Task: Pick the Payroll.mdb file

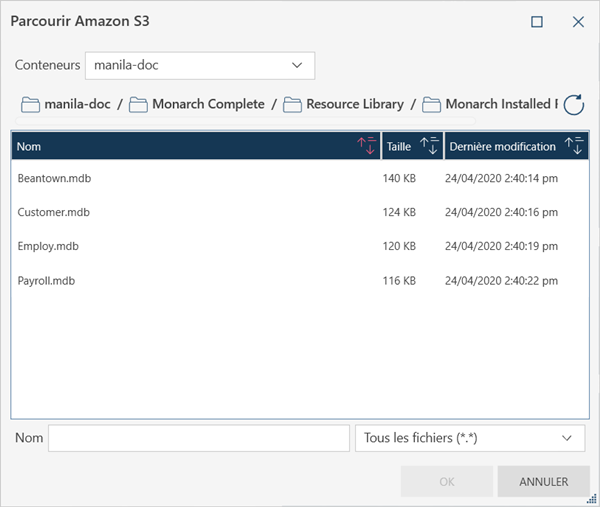Action: tap(46, 281)
